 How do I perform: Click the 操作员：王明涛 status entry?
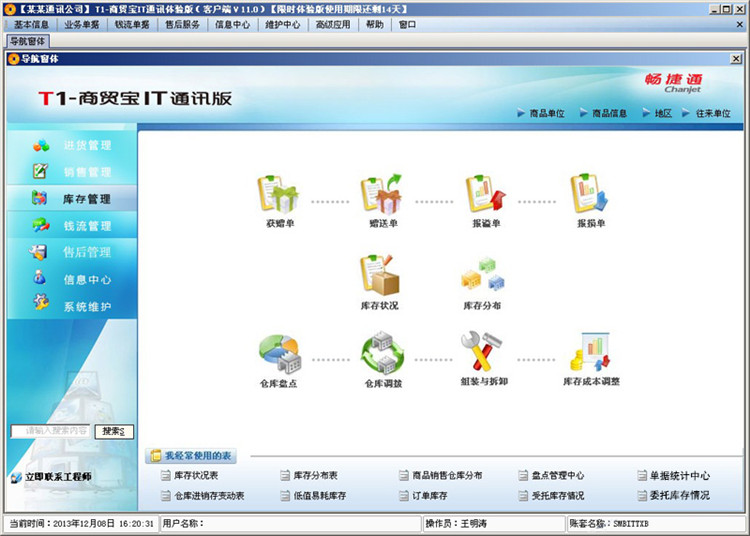tap(494, 524)
